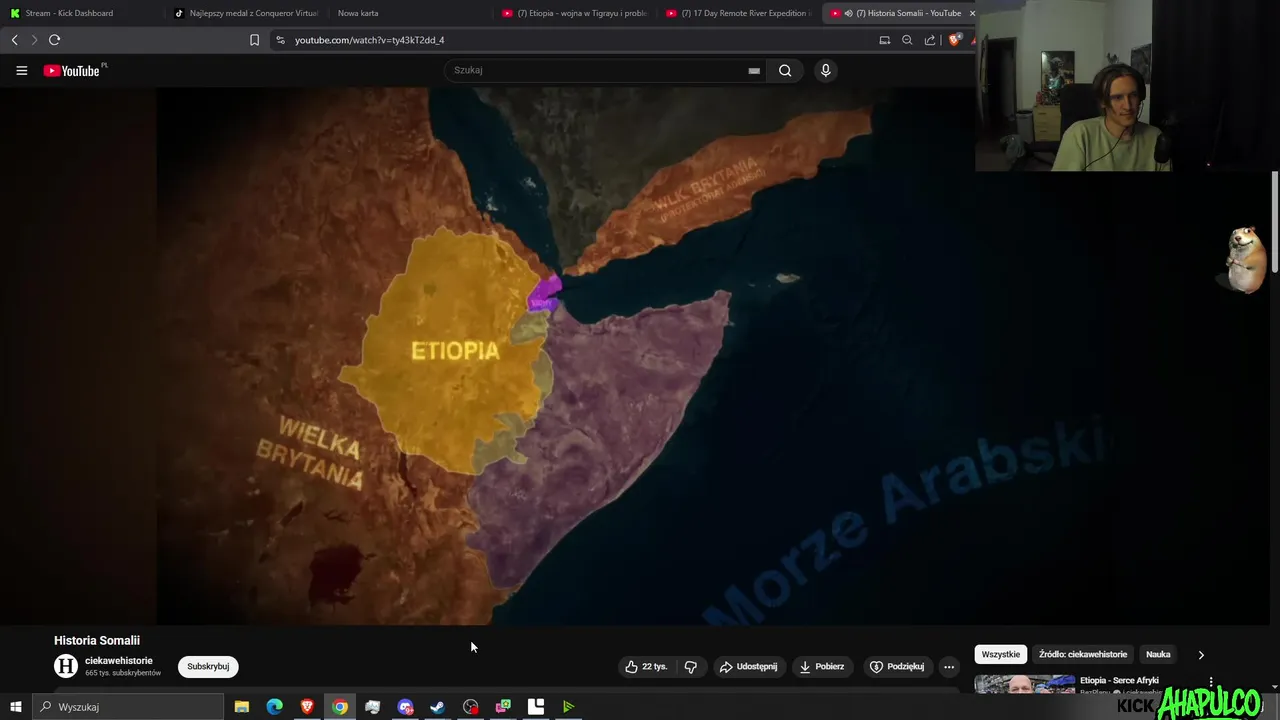
Task: Subscribe using the Subskrybuj button
Action: [208, 666]
